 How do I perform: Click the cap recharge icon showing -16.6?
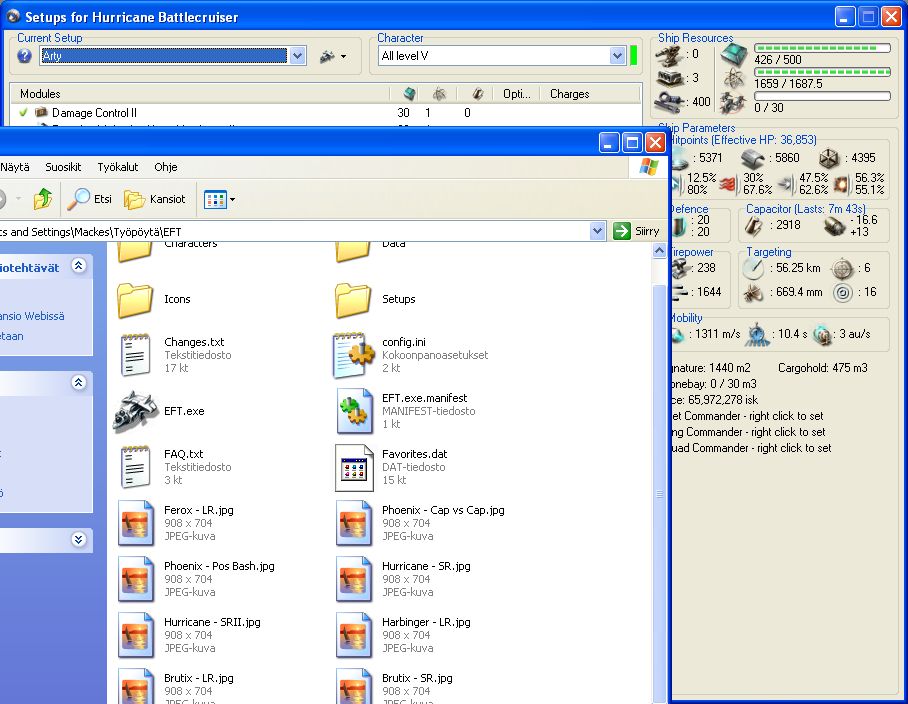click(x=834, y=226)
